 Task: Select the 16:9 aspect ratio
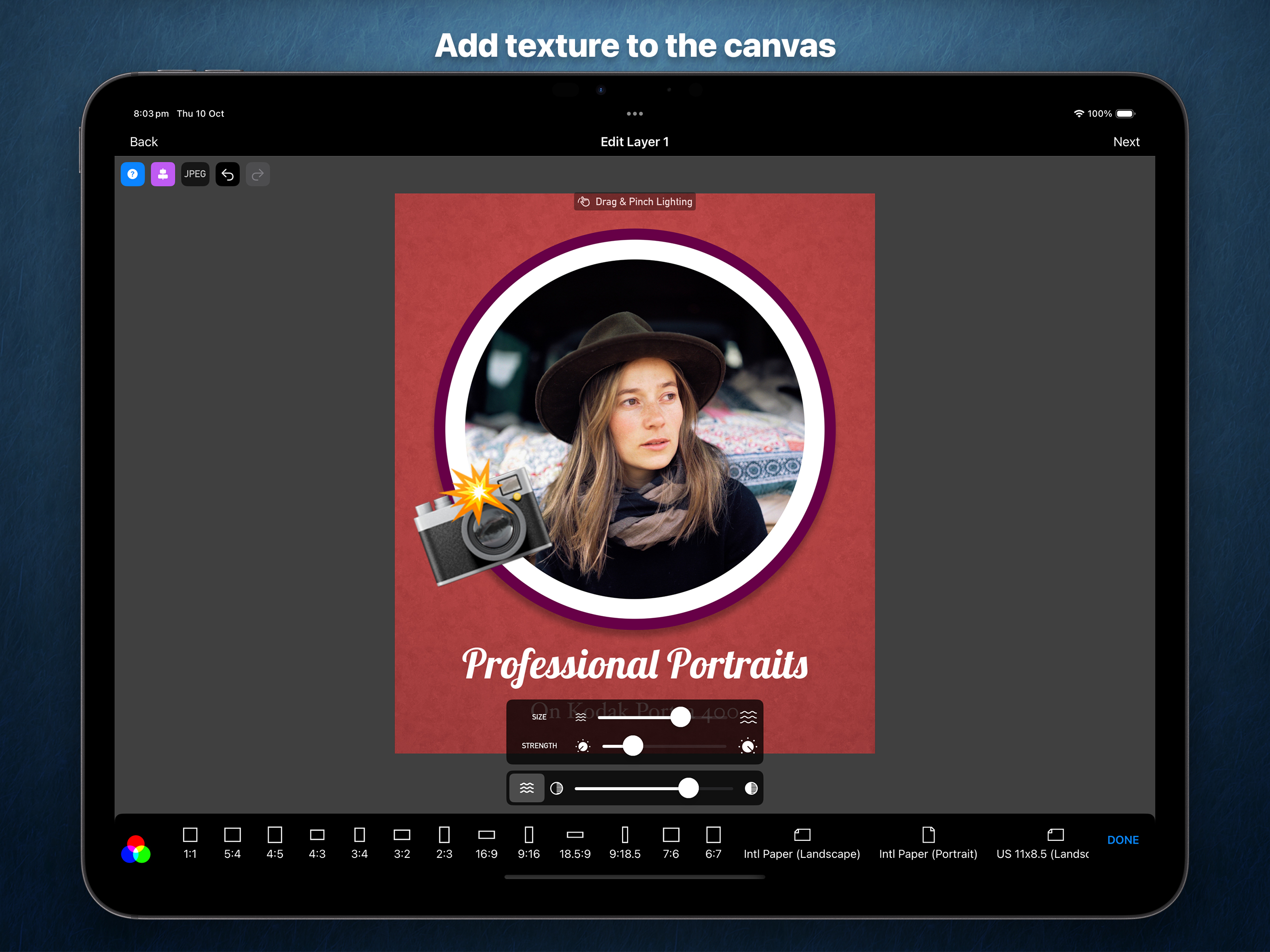pyautogui.click(x=486, y=844)
